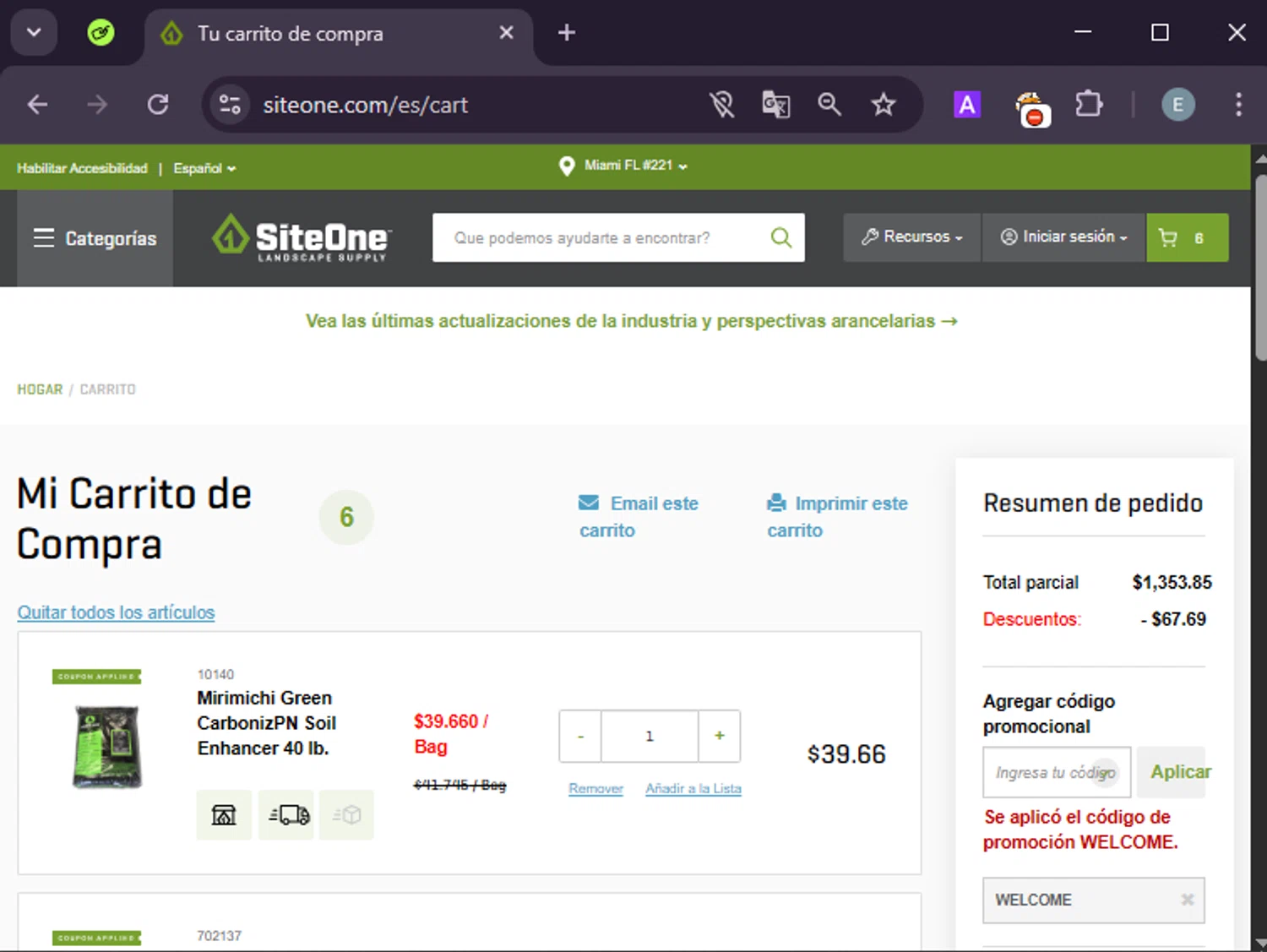Click the '- $67.69' discount value

click(1173, 619)
